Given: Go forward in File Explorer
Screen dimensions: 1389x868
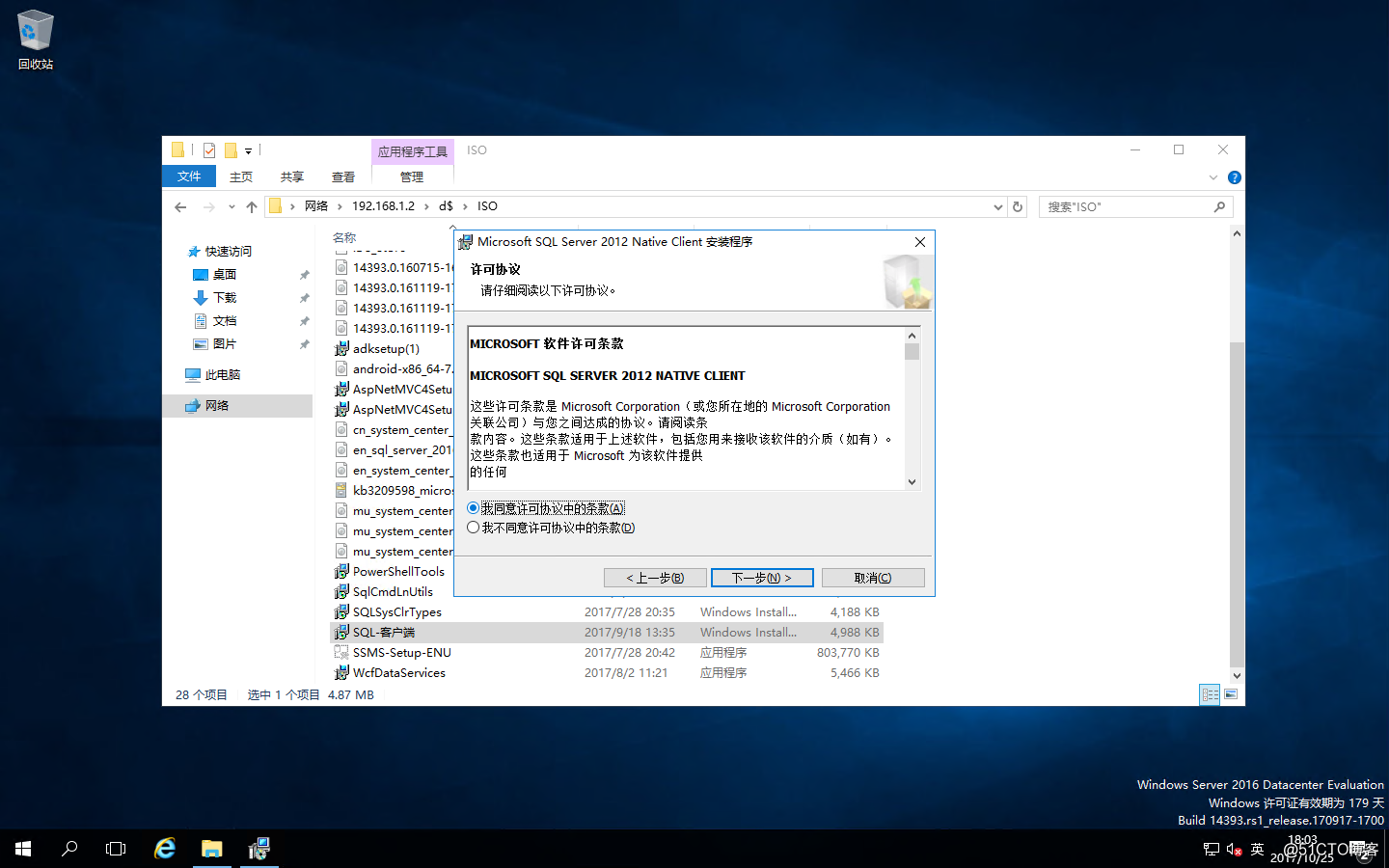Looking at the screenshot, I should (208, 206).
